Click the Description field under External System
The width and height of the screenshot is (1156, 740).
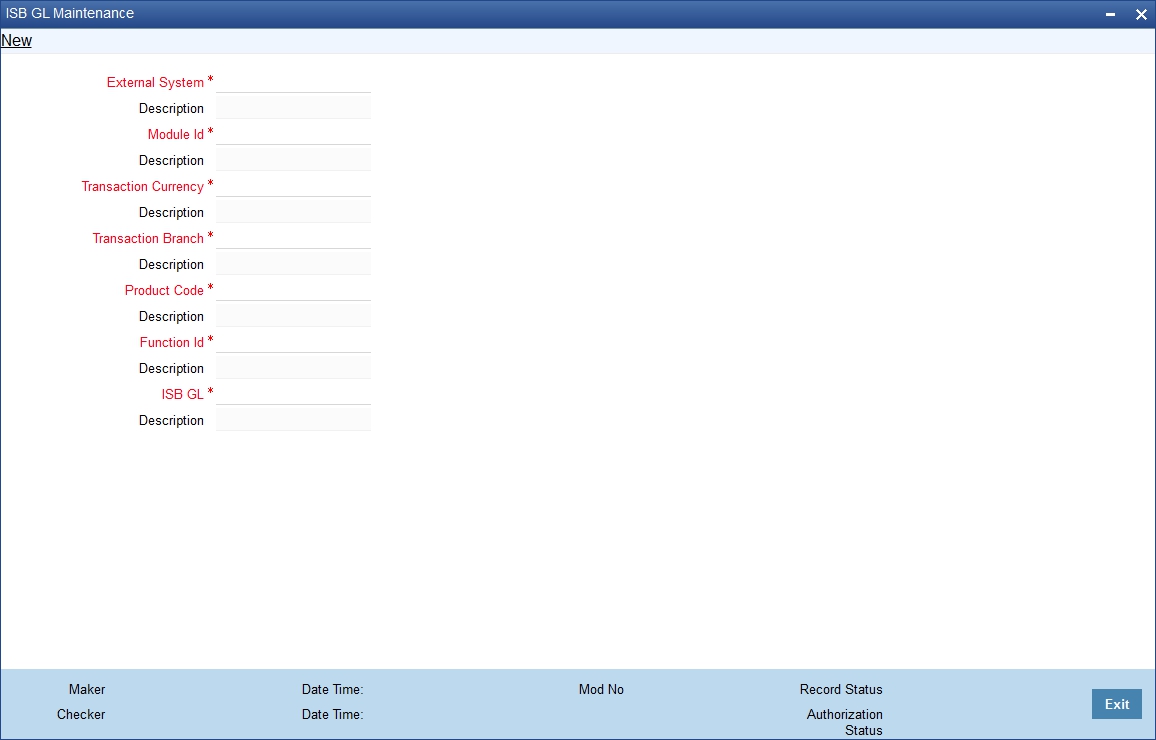point(293,108)
